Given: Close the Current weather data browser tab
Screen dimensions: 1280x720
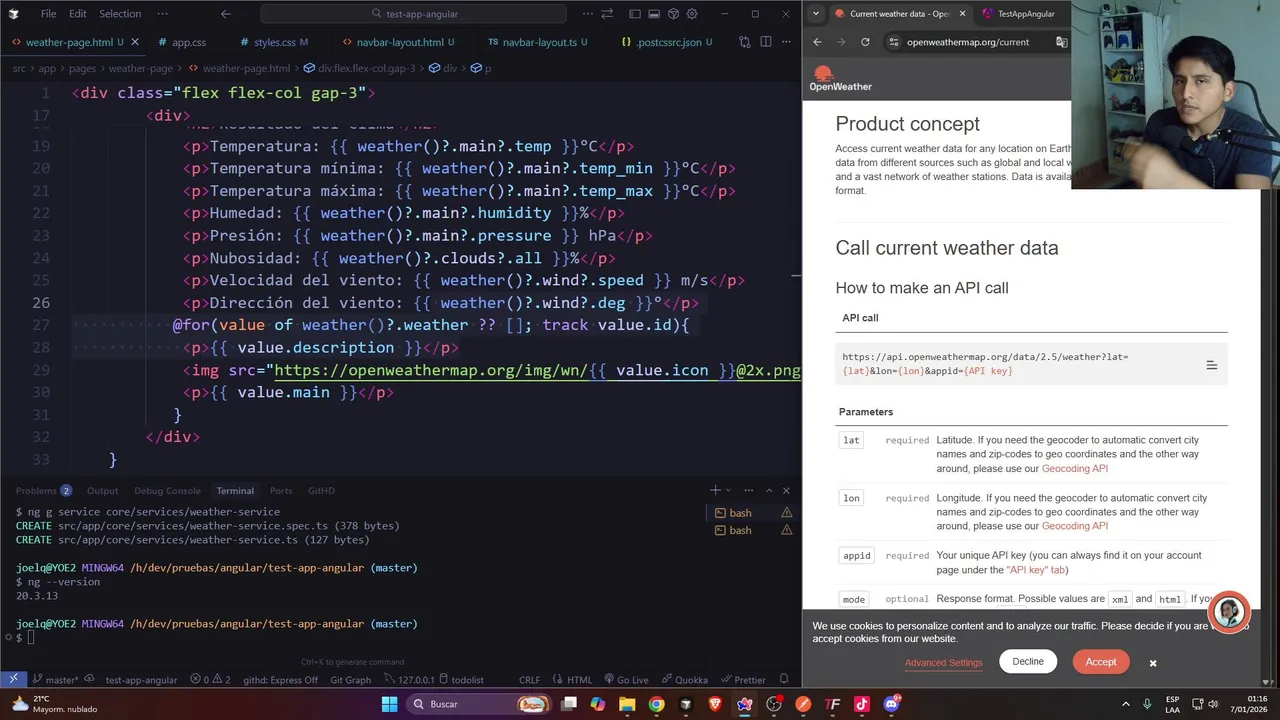Looking at the screenshot, I should coord(962,14).
